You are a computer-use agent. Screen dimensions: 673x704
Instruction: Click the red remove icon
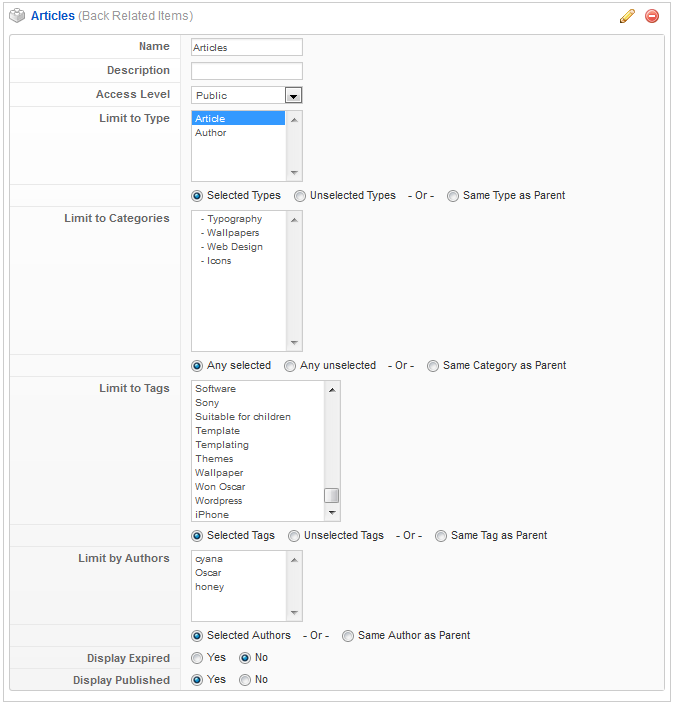coord(652,16)
